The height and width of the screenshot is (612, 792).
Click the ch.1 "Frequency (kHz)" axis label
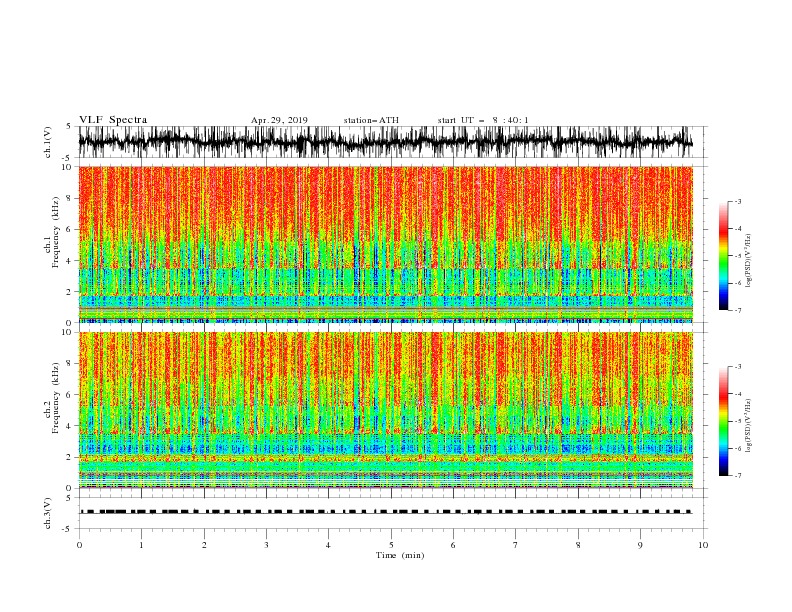(x=56, y=232)
